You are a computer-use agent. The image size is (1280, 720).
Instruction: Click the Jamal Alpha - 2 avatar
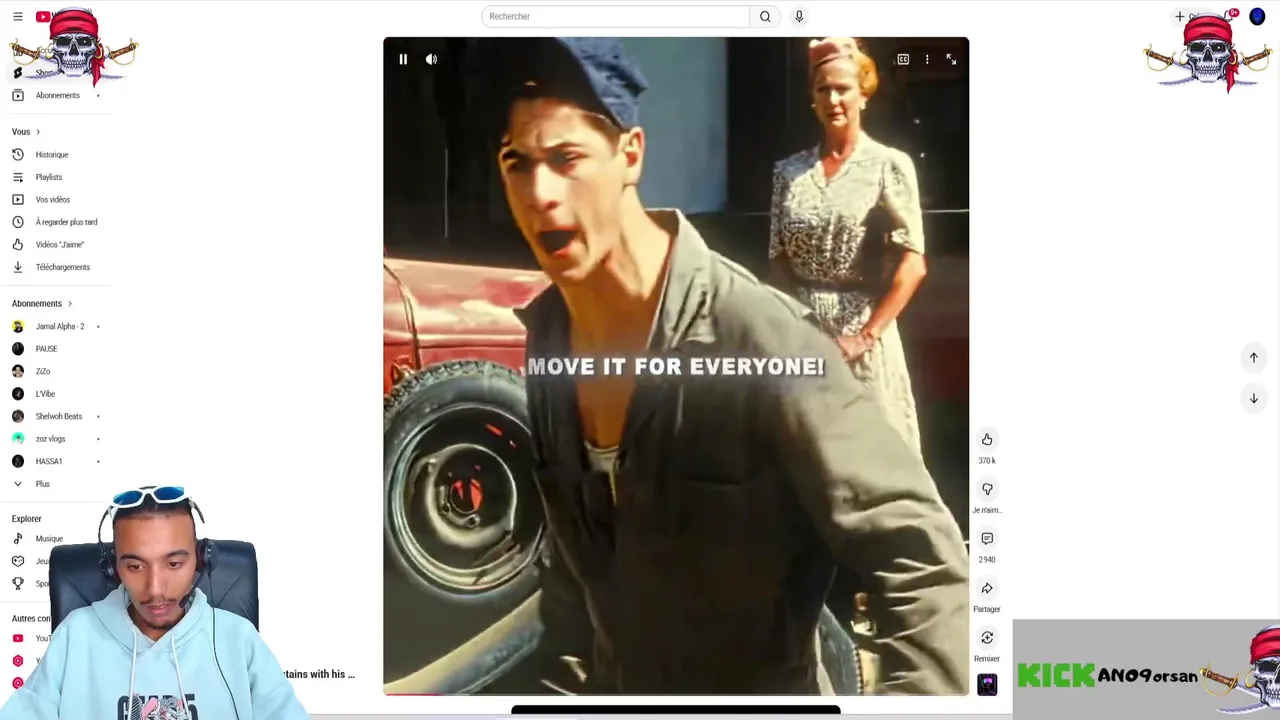[x=17, y=326]
